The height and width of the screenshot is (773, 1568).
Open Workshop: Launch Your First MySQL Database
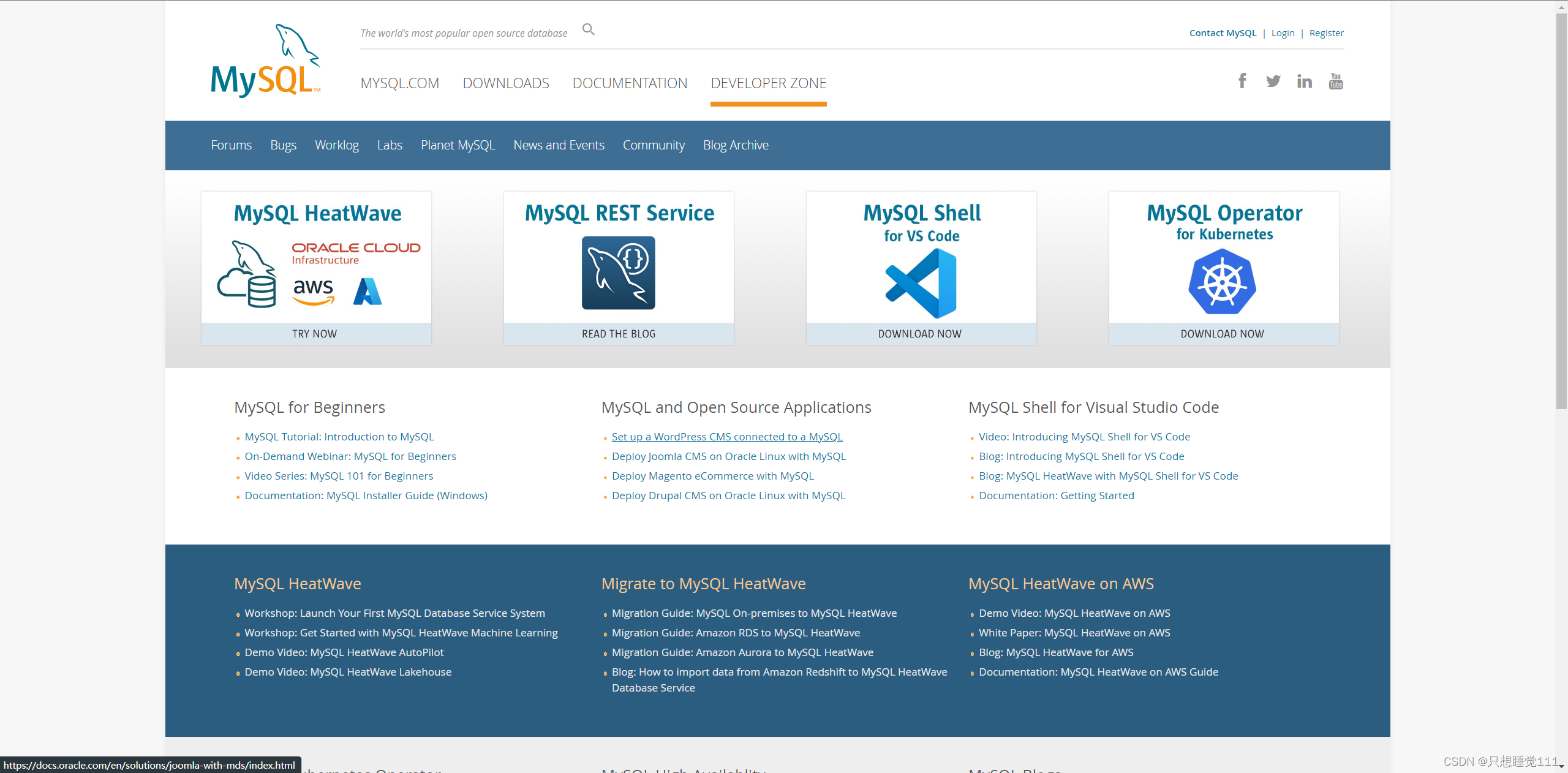point(395,613)
